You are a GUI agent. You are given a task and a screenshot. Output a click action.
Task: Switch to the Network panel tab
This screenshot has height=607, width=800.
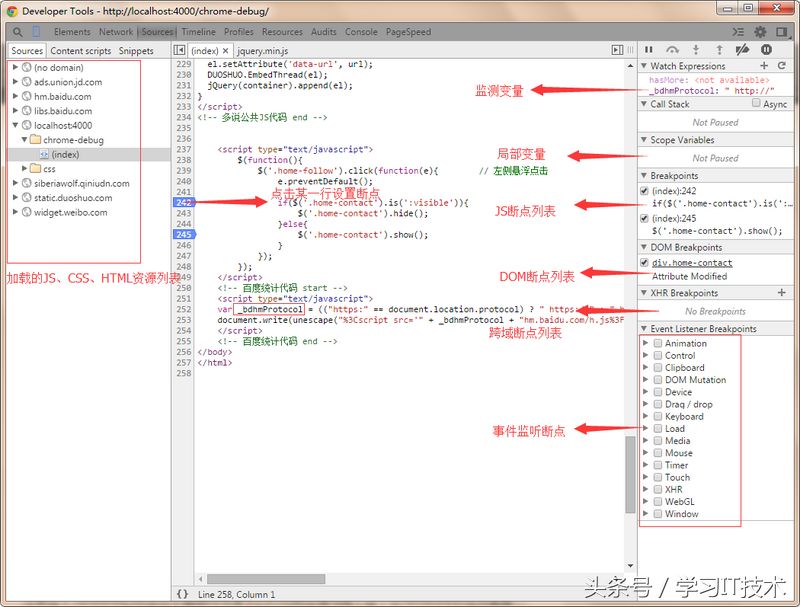[x=115, y=32]
